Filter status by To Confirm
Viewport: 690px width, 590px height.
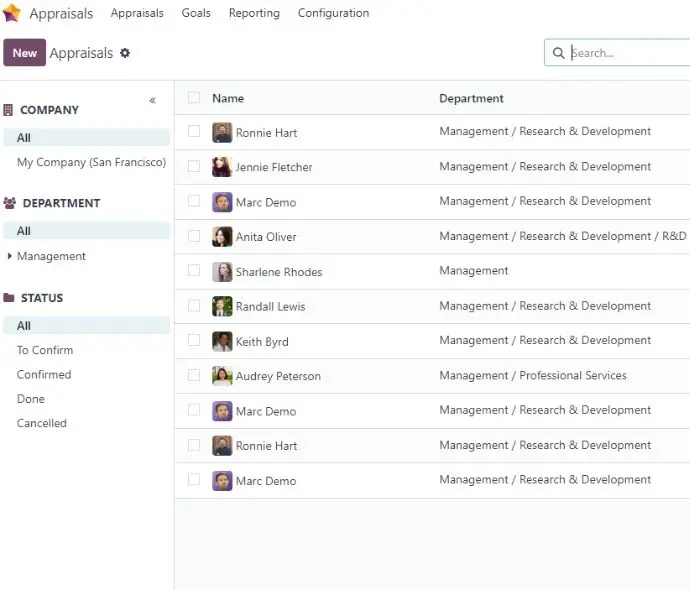(x=45, y=350)
